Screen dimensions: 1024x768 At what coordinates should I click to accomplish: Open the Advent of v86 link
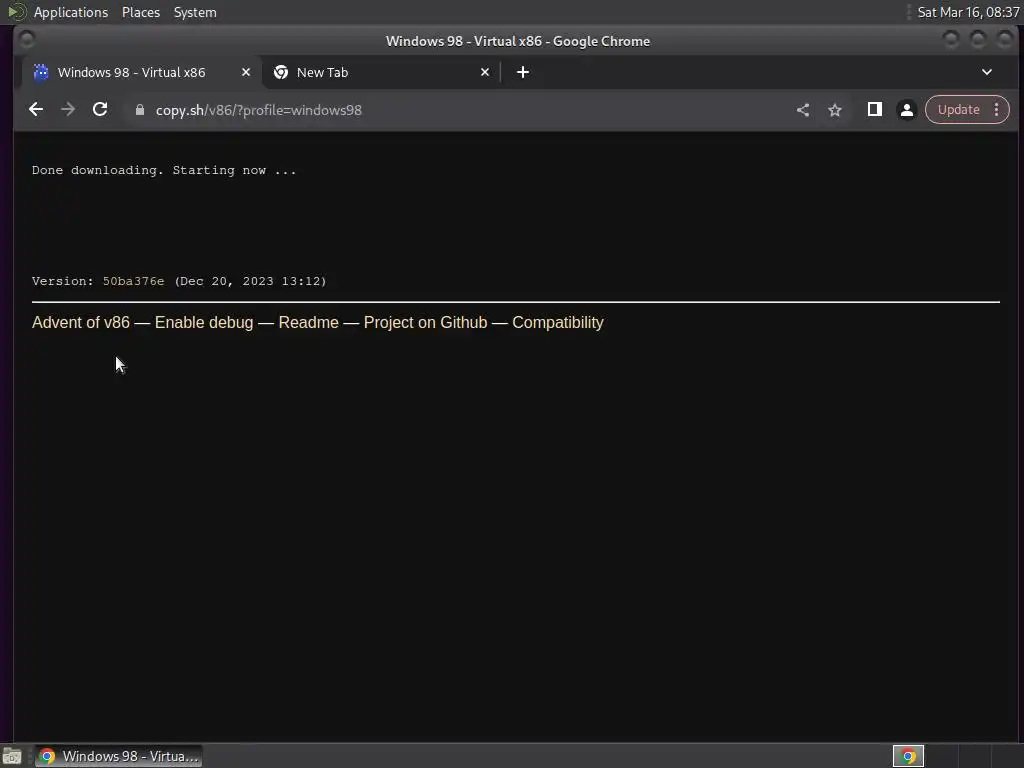[x=80, y=323]
